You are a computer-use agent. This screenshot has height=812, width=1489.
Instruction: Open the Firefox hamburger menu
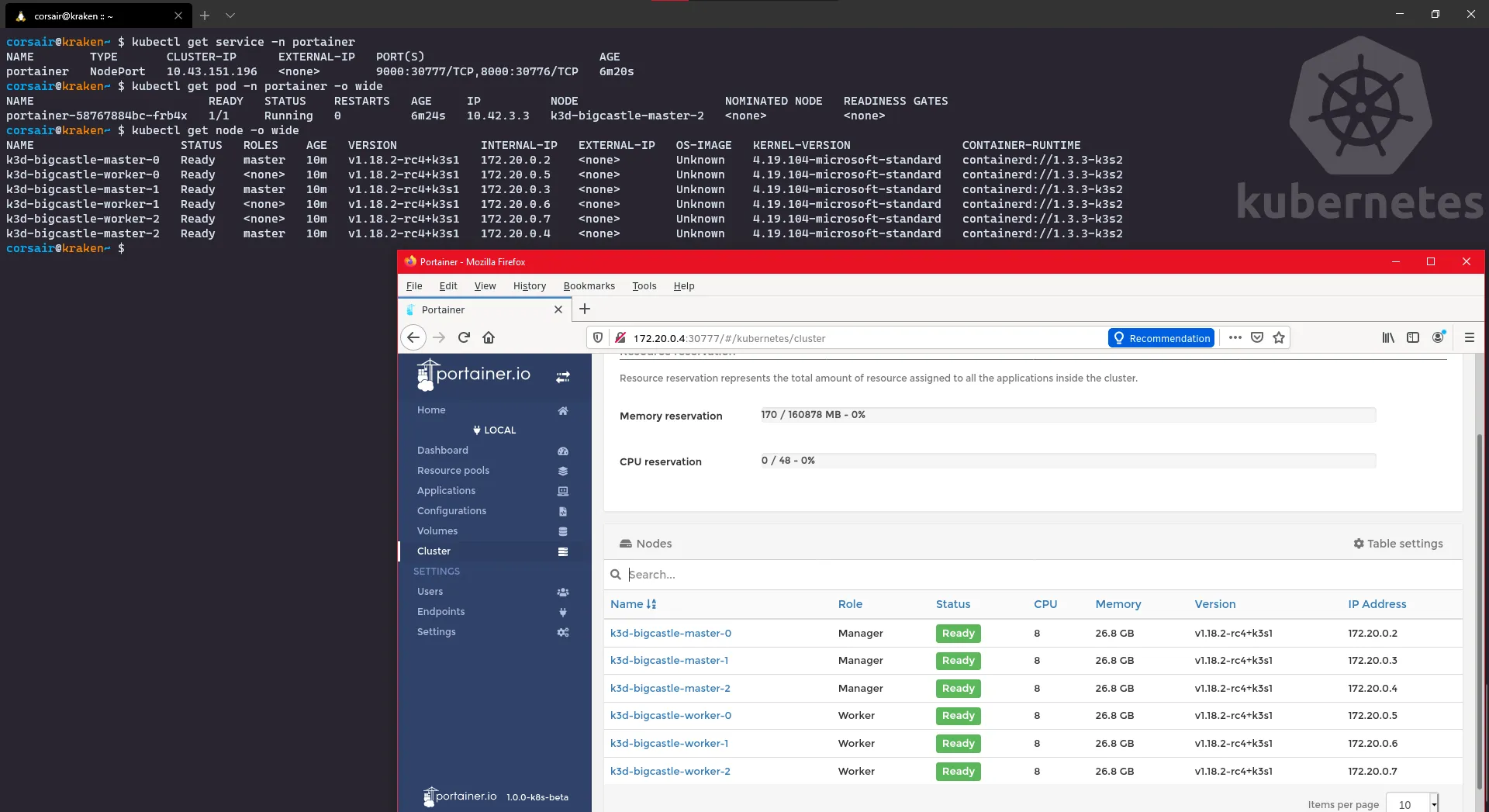(x=1469, y=337)
